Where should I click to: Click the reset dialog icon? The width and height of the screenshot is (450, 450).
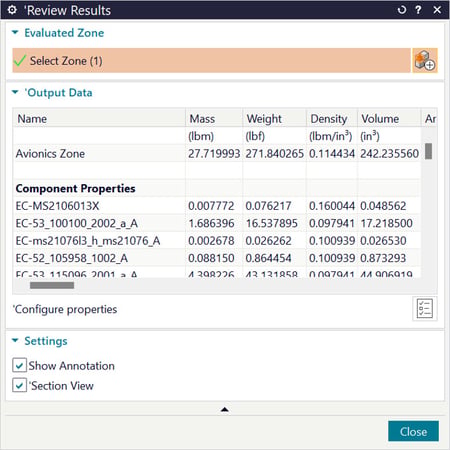pyautogui.click(x=402, y=10)
